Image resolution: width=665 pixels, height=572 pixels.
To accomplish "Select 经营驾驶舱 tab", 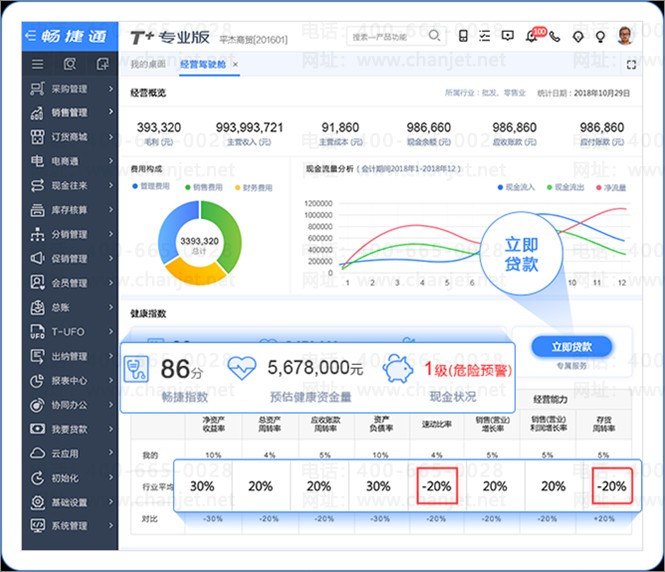I will pos(203,64).
